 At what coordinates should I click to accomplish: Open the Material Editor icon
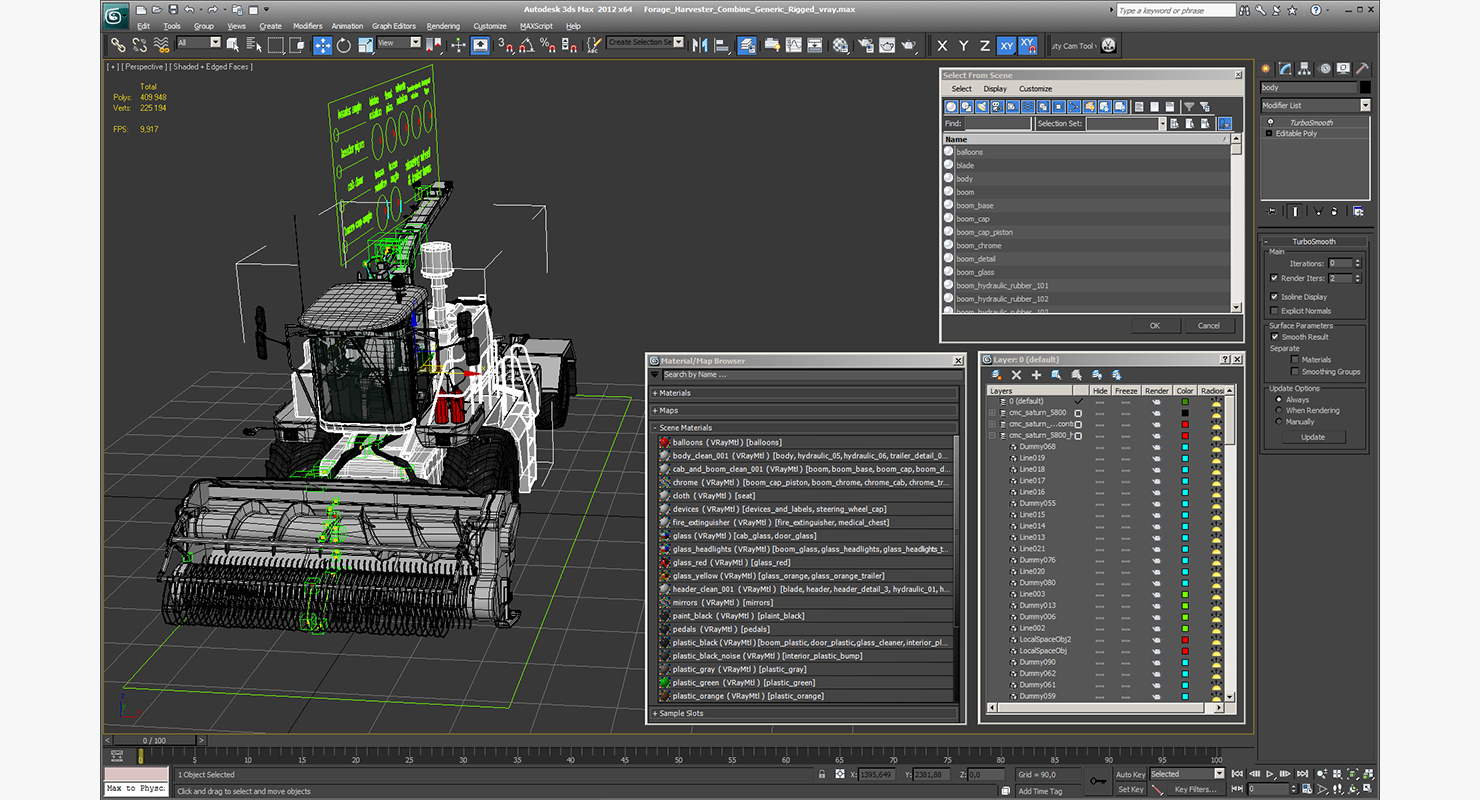(x=840, y=45)
